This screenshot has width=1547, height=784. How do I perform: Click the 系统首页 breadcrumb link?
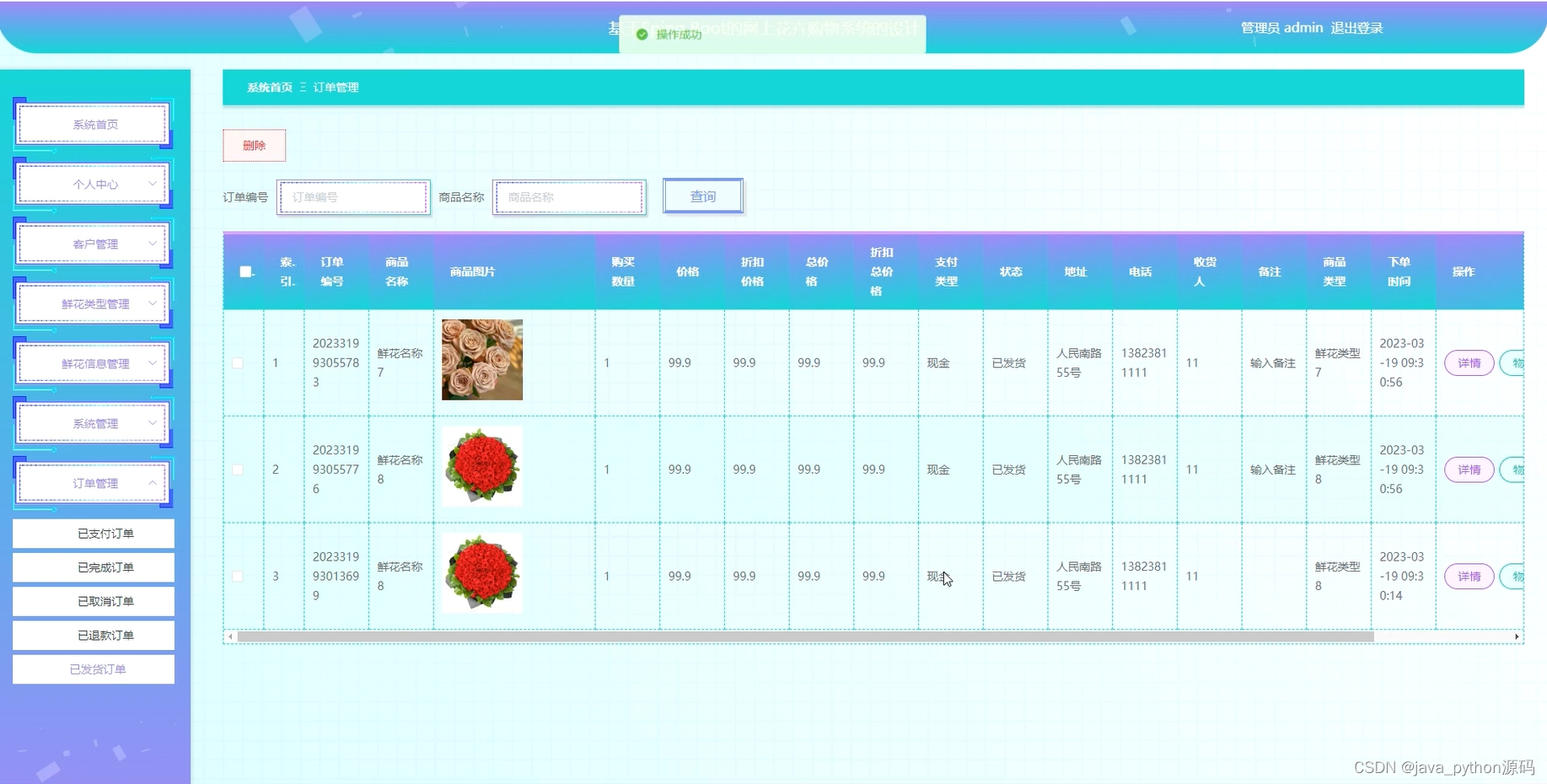[x=270, y=88]
